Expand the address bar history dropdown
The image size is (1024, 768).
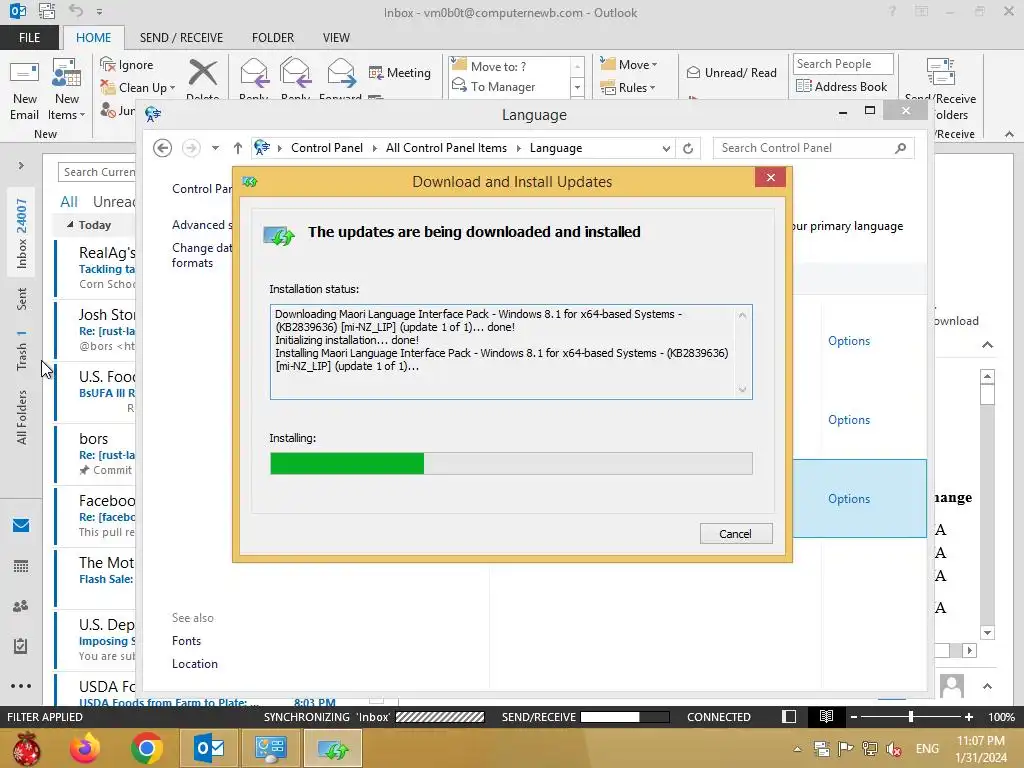666,148
